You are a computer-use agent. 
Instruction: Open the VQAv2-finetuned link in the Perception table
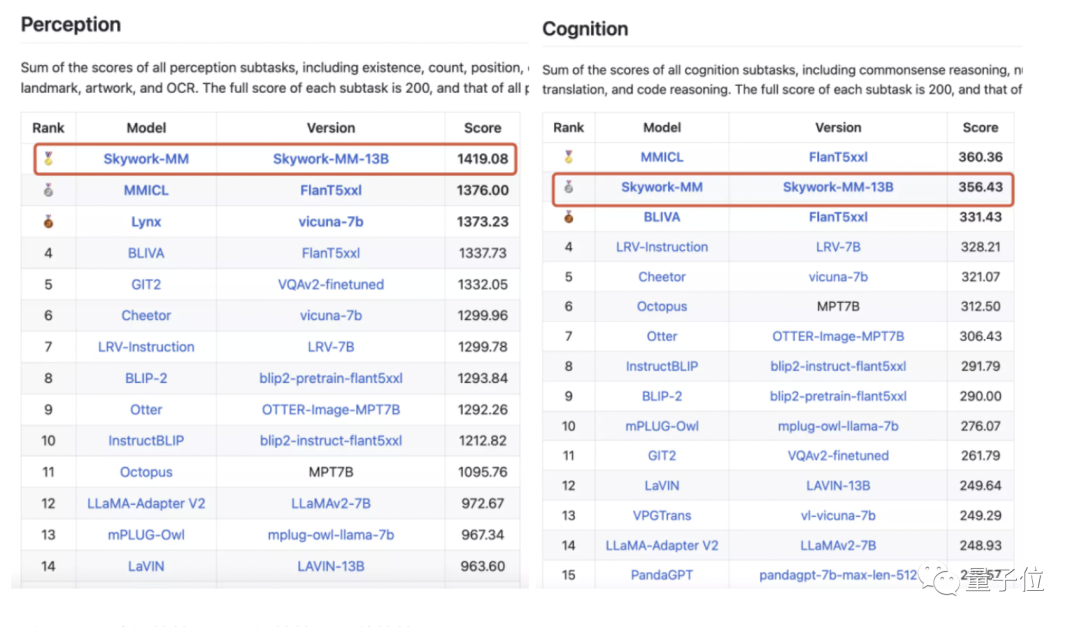(331, 285)
